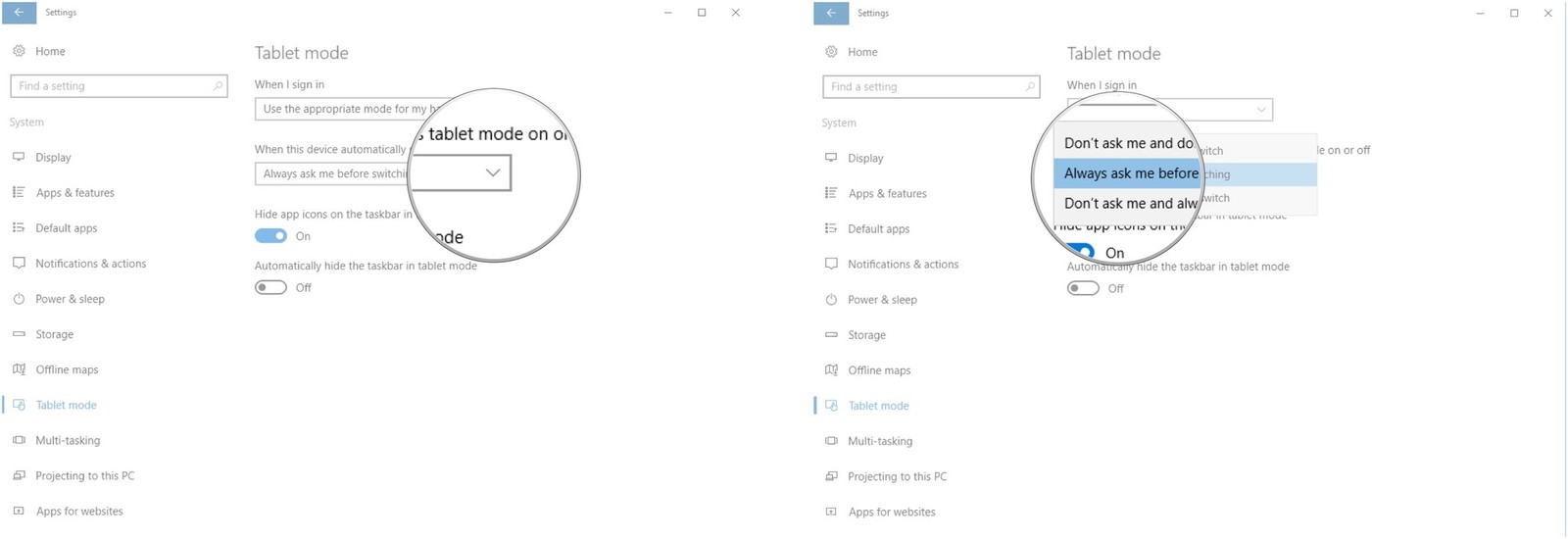Click the Storage drive icon in left window
The image size is (1568, 539).
(x=19, y=334)
